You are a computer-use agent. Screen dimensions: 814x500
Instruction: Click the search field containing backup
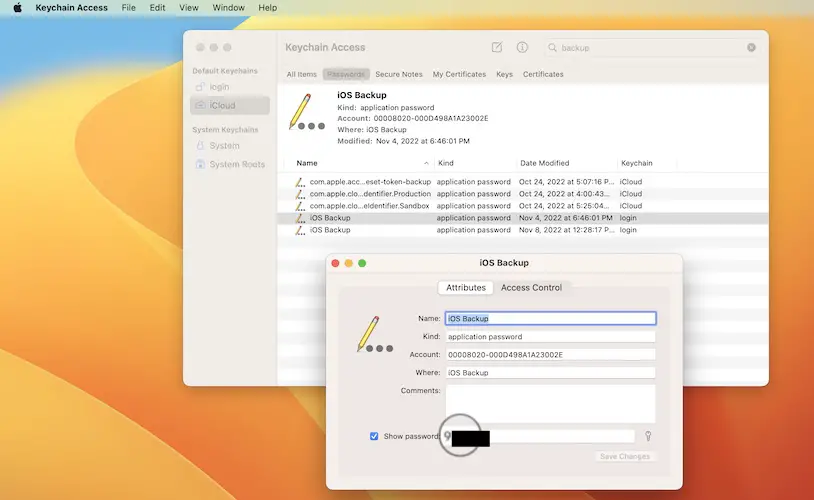[650, 47]
